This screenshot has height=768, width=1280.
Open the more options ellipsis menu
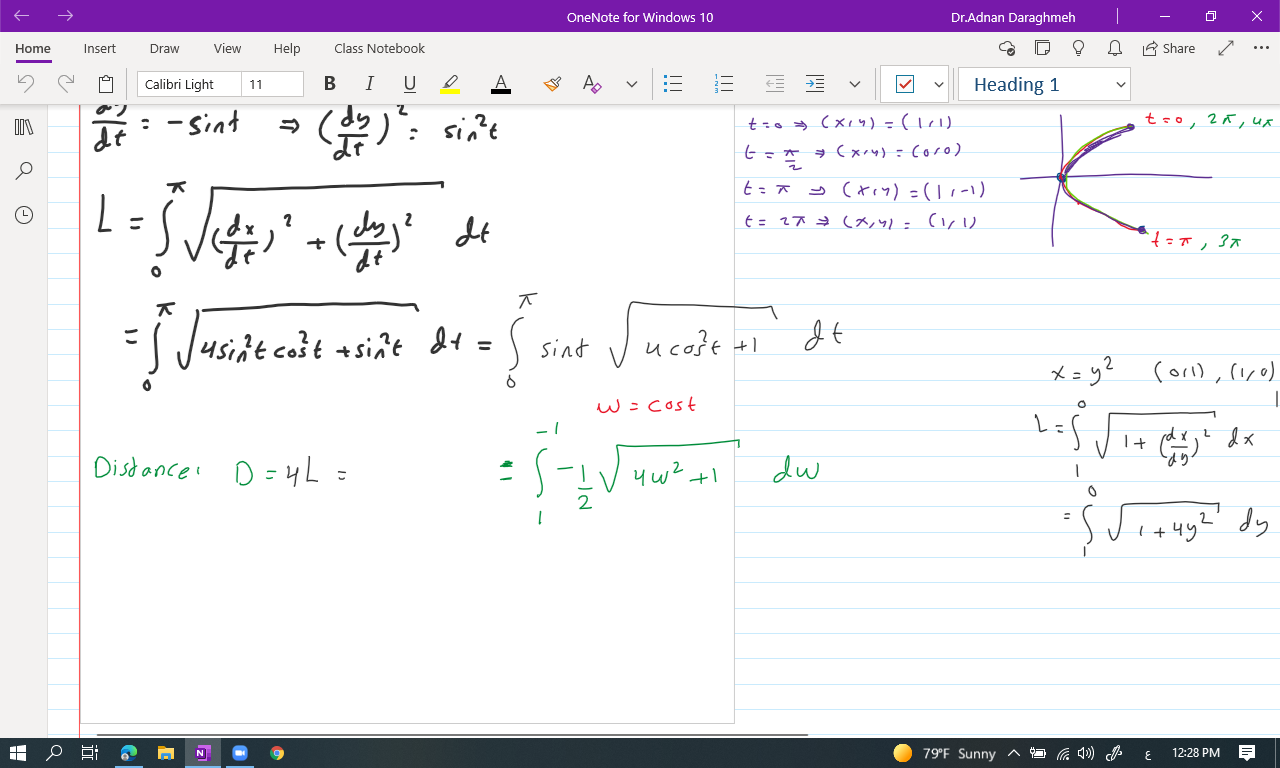coord(1259,48)
